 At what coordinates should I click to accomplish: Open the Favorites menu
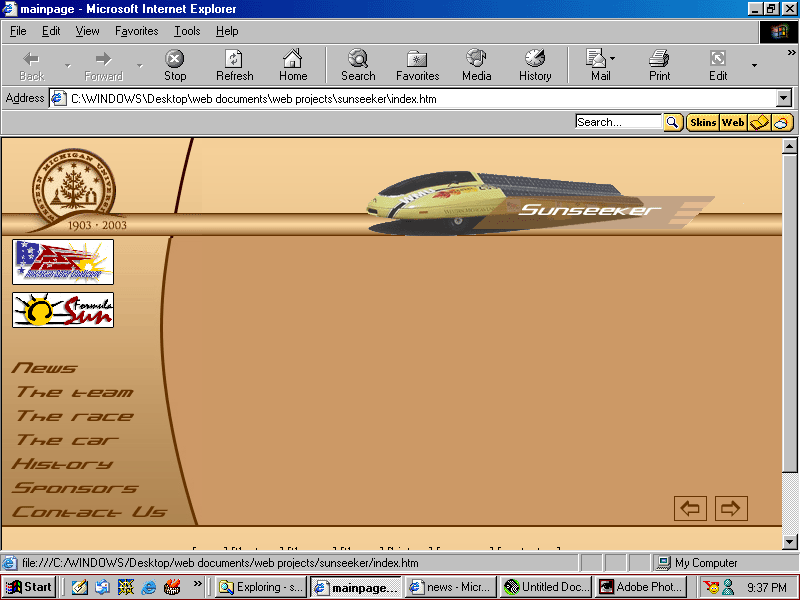(136, 31)
